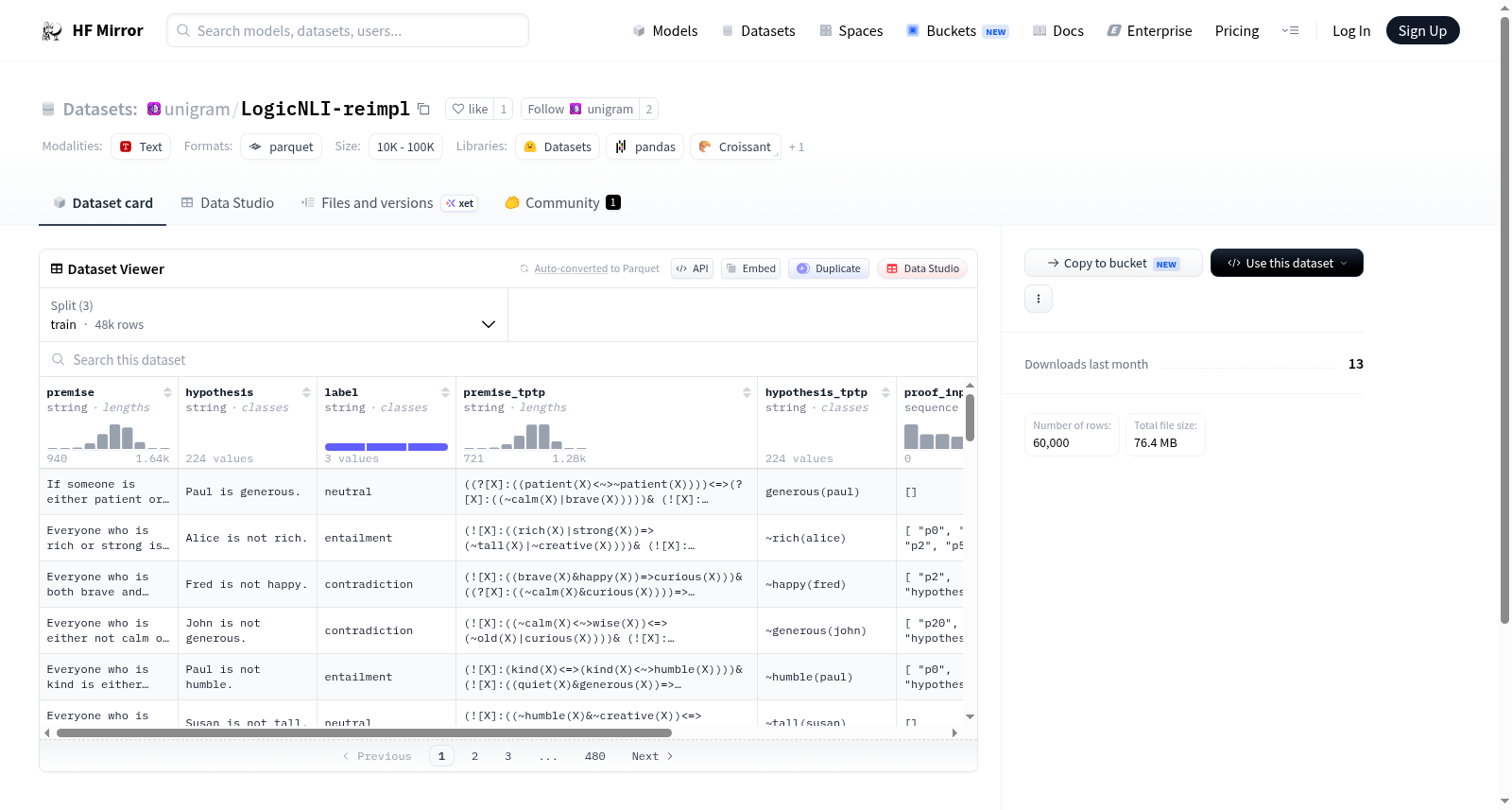The height and width of the screenshot is (810, 1512).
Task: Click the premise_tptp lengths histogram
Action: (x=525, y=436)
